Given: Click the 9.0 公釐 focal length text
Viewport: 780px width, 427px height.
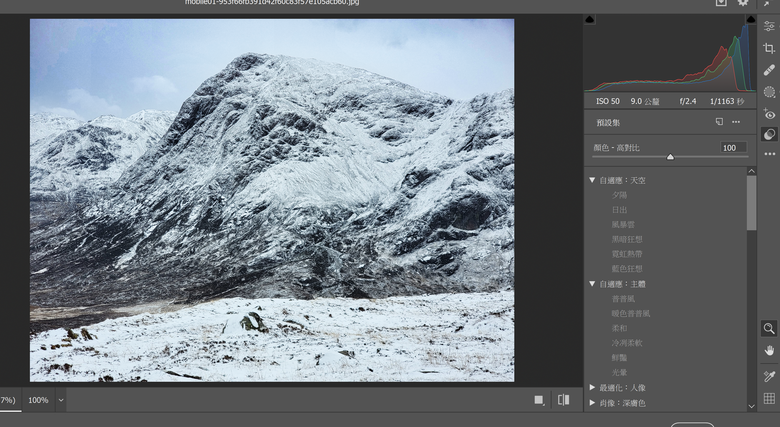Looking at the screenshot, I should coord(645,101).
